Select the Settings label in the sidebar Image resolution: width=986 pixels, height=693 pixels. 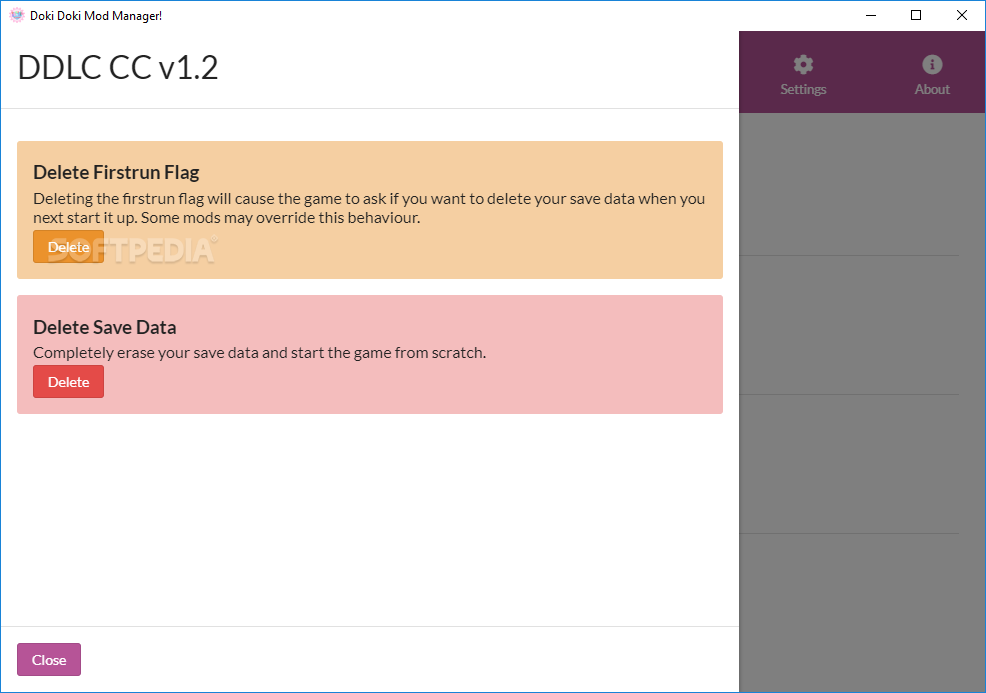pos(803,89)
